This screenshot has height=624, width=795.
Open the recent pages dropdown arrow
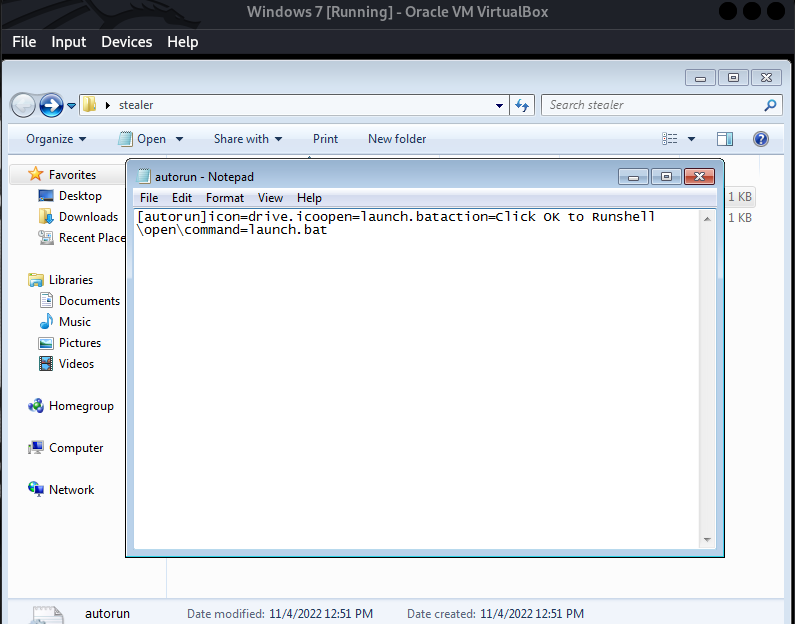point(71,105)
